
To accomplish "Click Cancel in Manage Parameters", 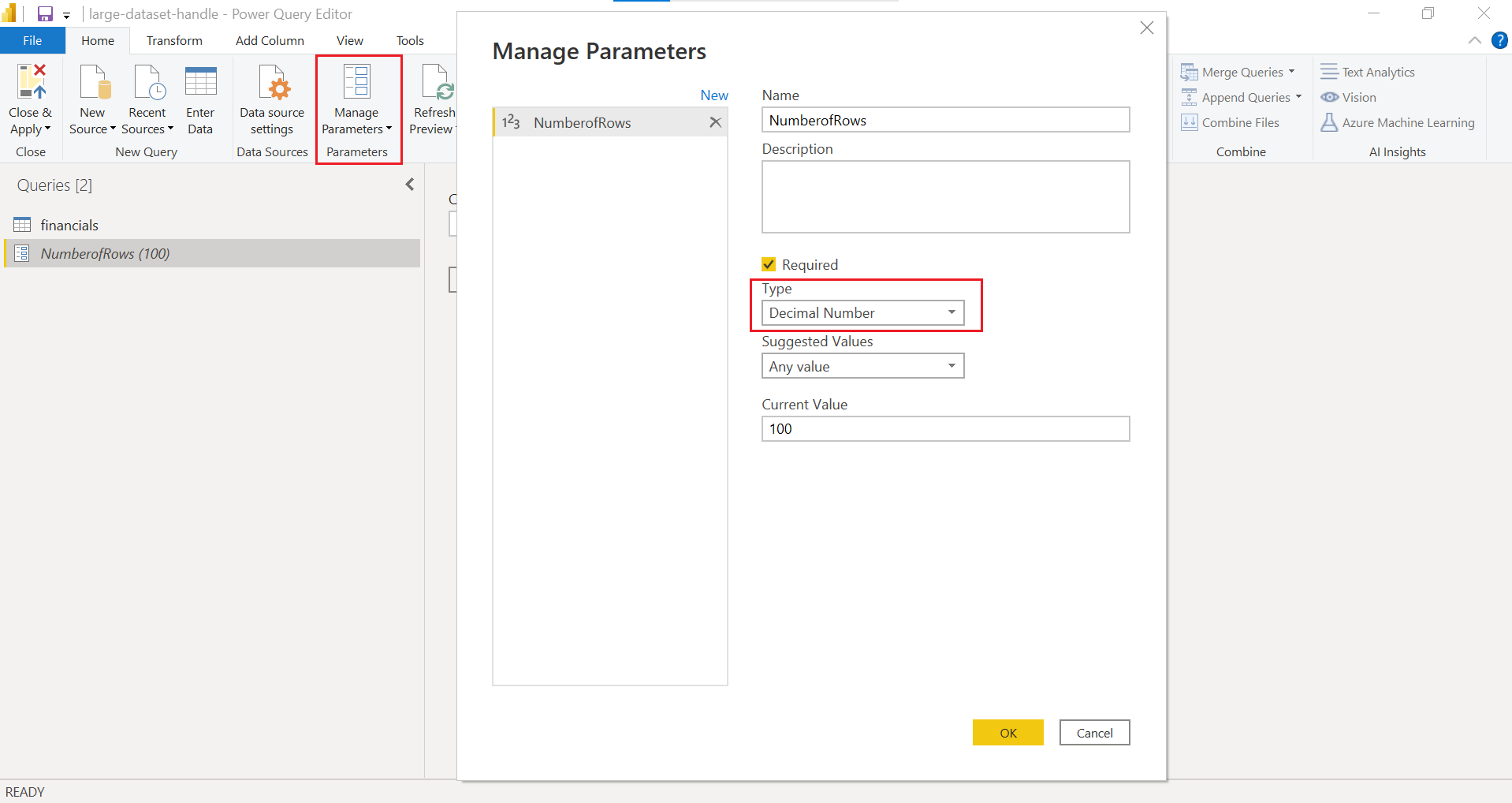I will coord(1094,733).
